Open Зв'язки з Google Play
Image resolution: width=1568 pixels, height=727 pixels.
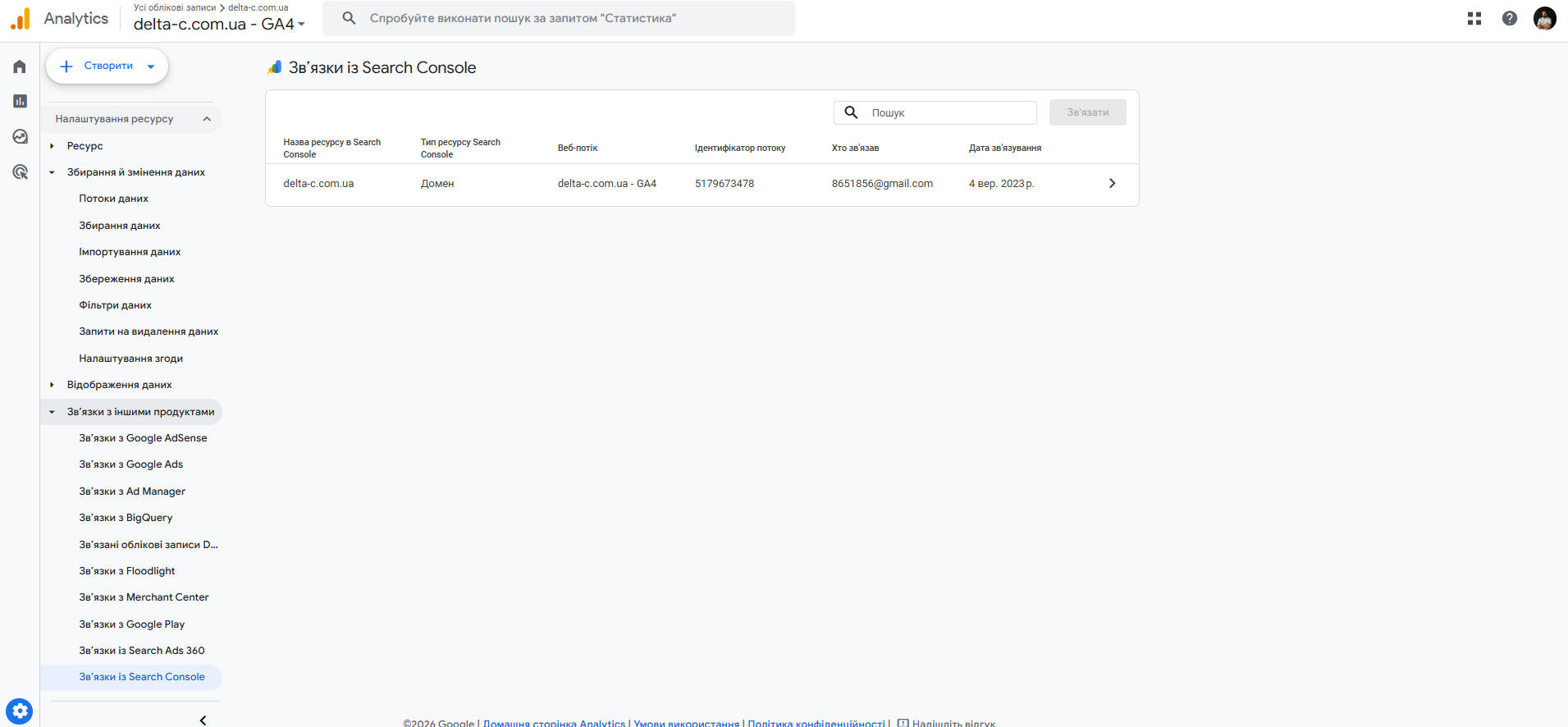click(x=131, y=624)
